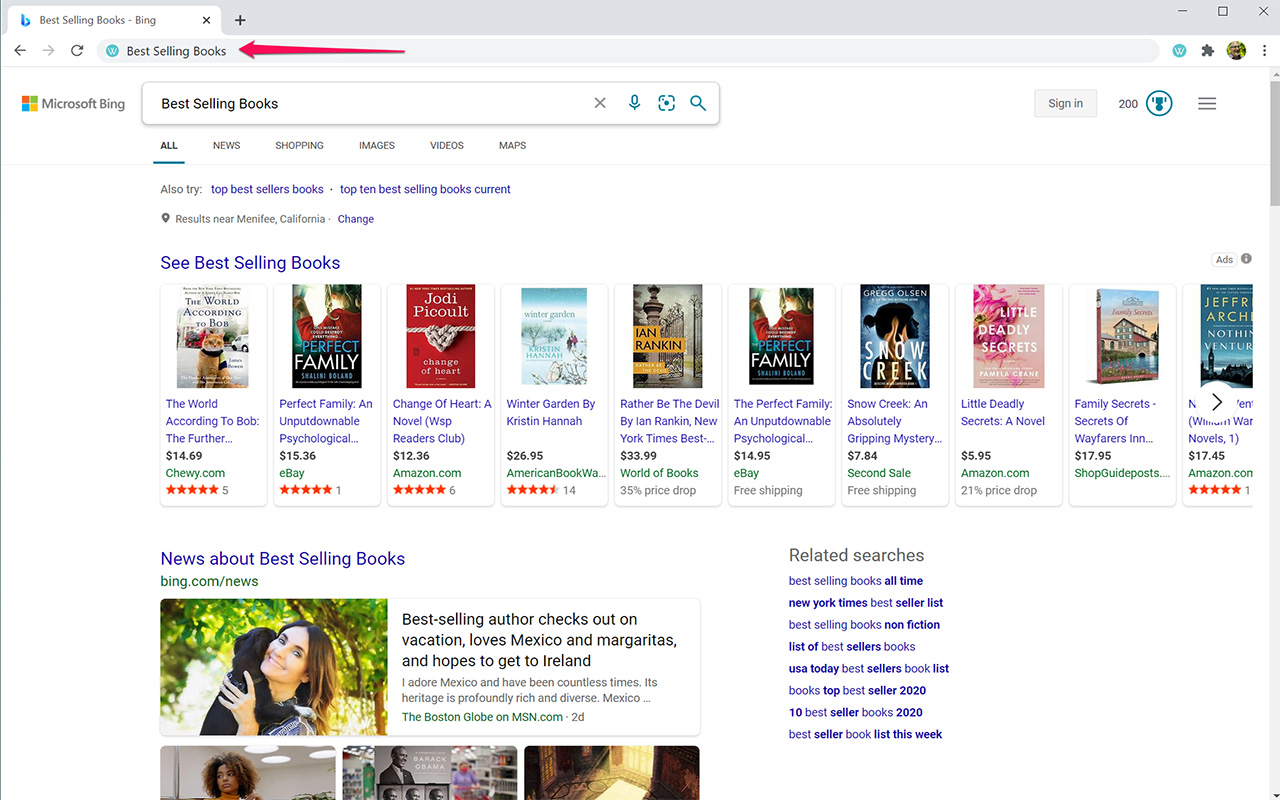Click the Microsoft Bing logo
The height and width of the screenshot is (800, 1280).
click(74, 104)
